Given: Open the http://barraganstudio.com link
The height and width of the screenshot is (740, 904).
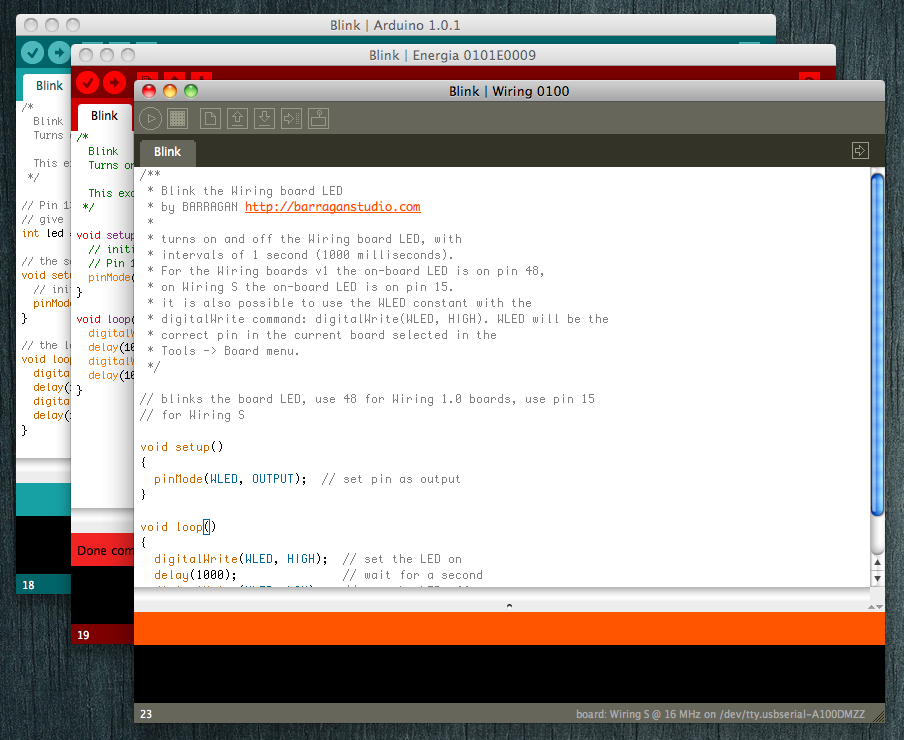Looking at the screenshot, I should [333, 207].
